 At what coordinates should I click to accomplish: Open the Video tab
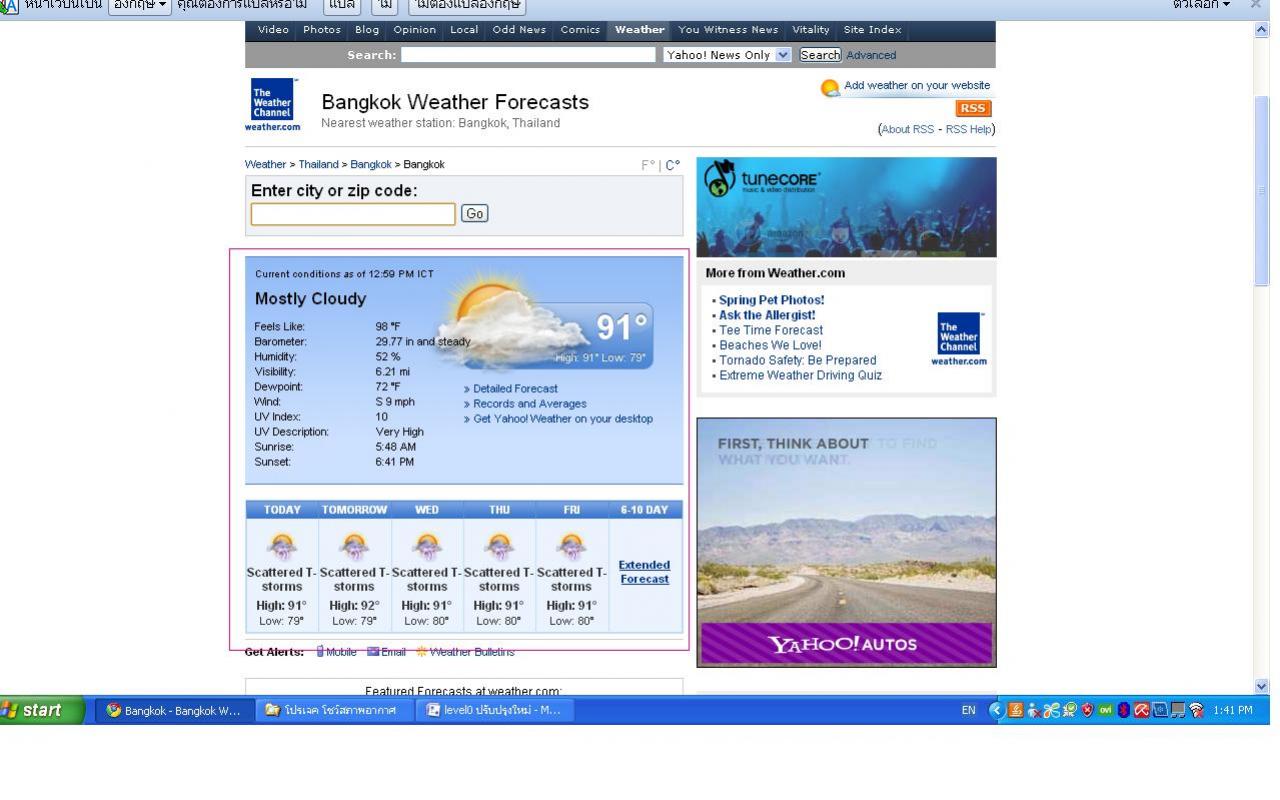tap(273, 30)
